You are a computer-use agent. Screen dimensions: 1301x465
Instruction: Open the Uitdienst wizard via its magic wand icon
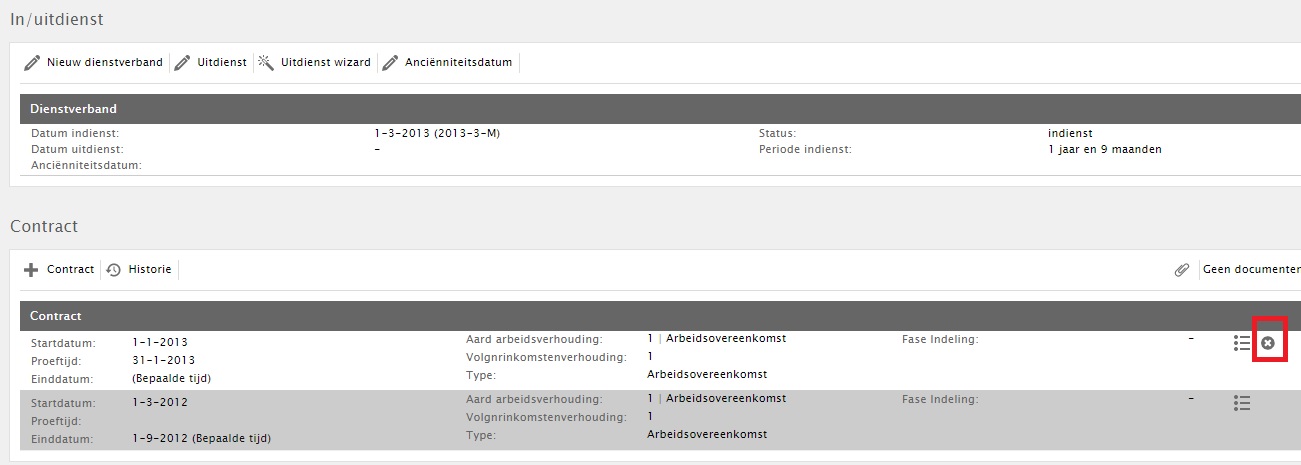pos(266,62)
